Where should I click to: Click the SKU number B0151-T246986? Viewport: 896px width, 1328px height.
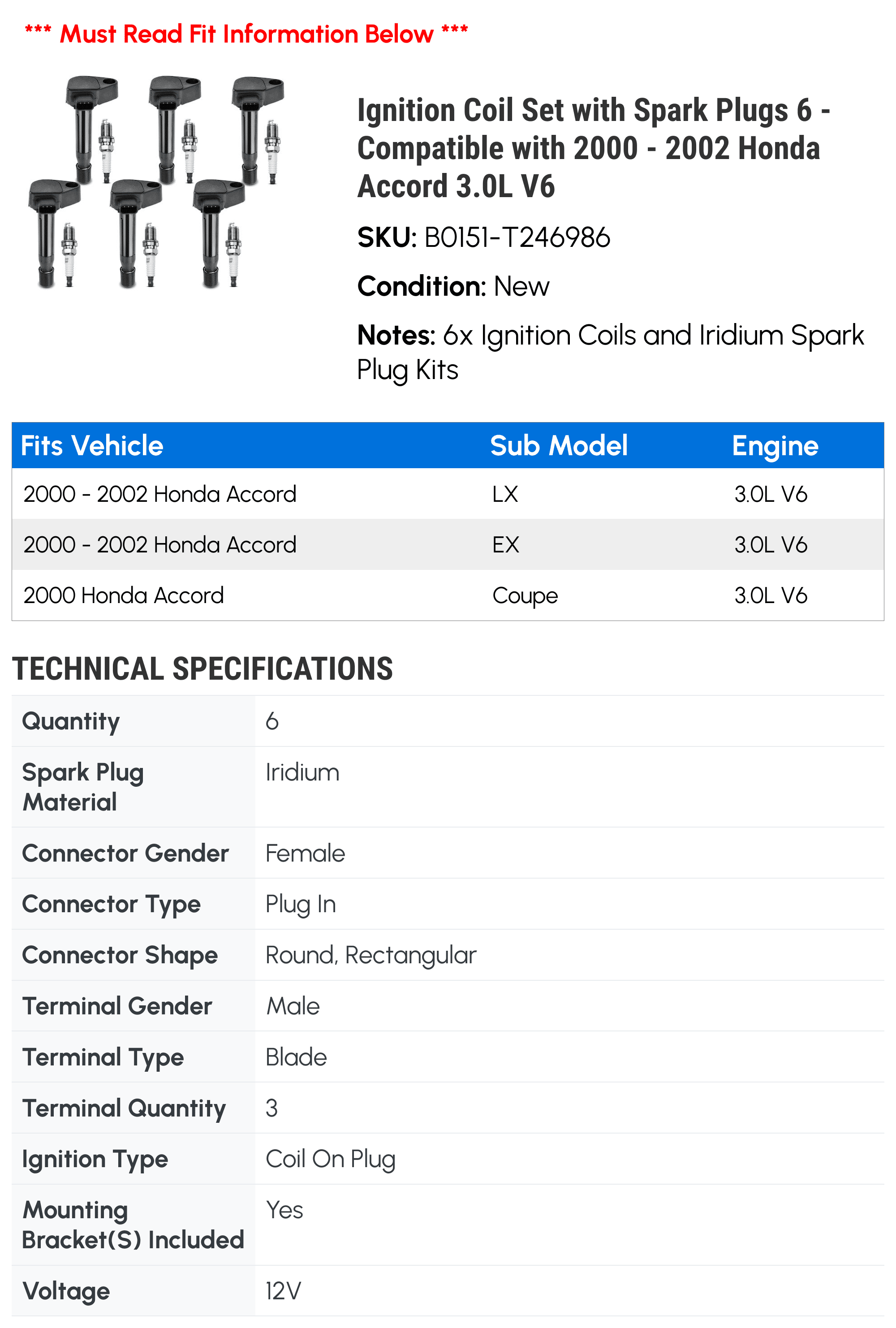coord(517,237)
